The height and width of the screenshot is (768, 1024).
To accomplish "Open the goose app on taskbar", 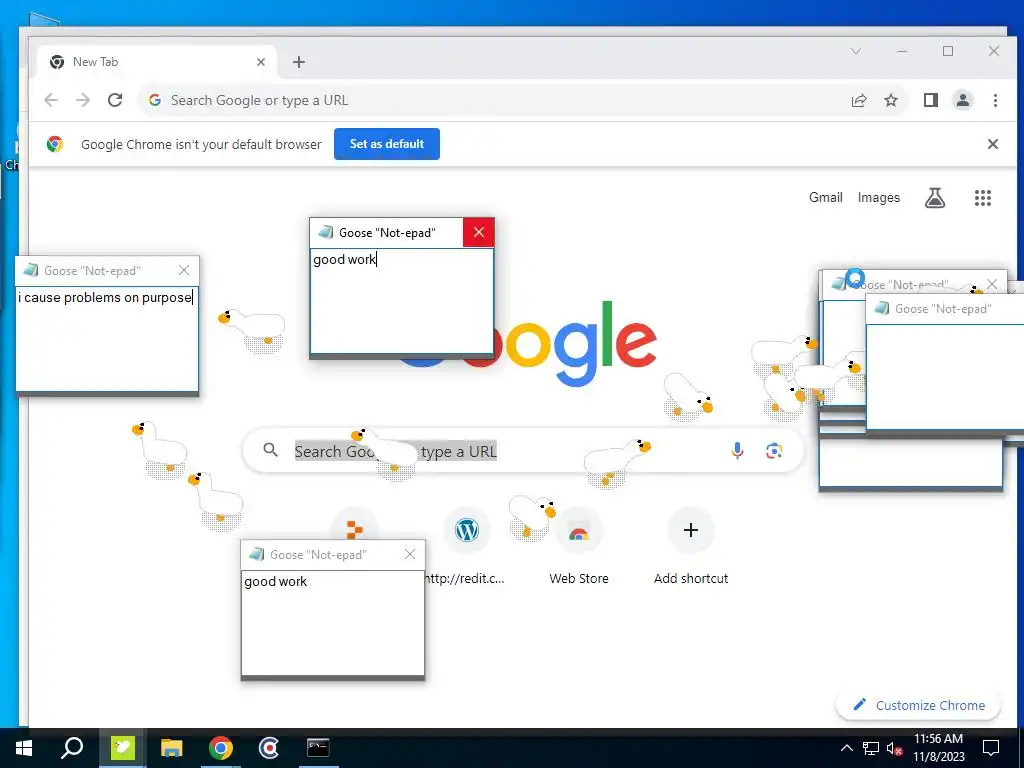I will point(122,748).
